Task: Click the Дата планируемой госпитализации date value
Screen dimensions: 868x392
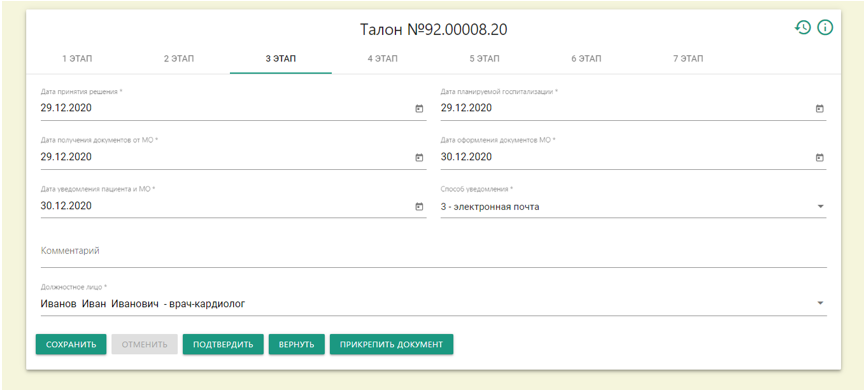Action: click(466, 109)
